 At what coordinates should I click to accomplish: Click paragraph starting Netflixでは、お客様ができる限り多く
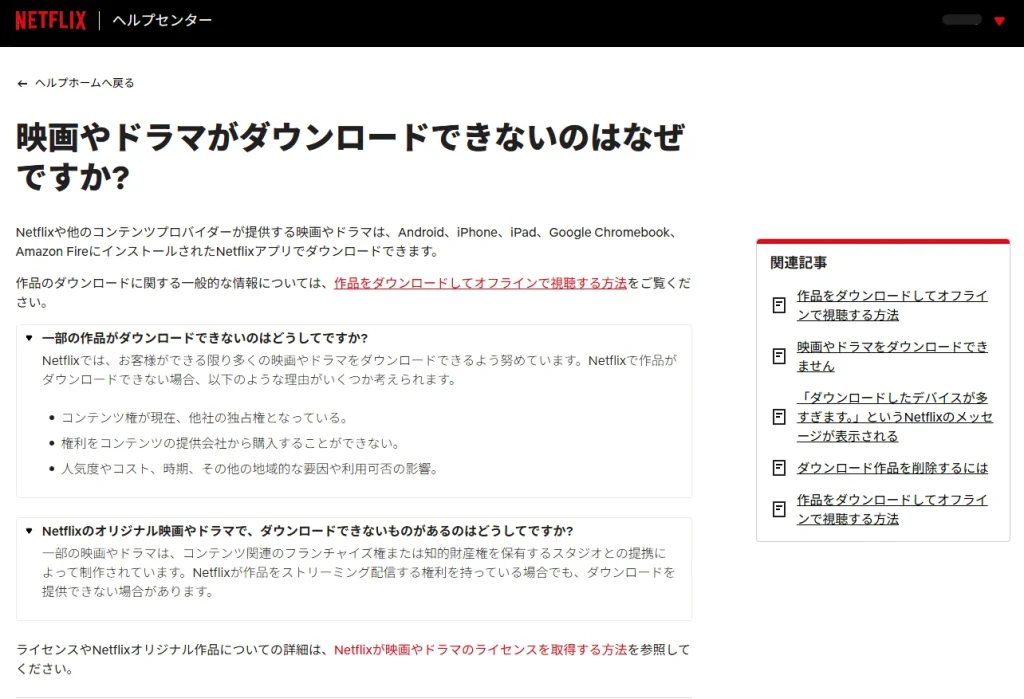tap(359, 370)
